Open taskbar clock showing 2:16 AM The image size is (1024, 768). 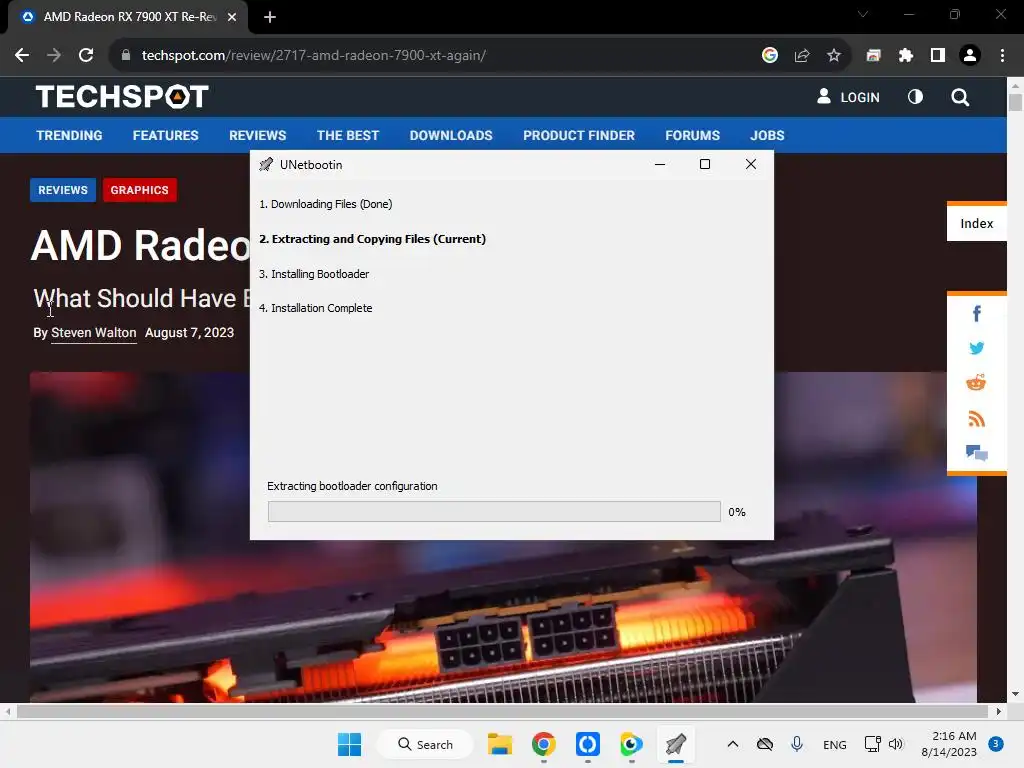[949, 744]
